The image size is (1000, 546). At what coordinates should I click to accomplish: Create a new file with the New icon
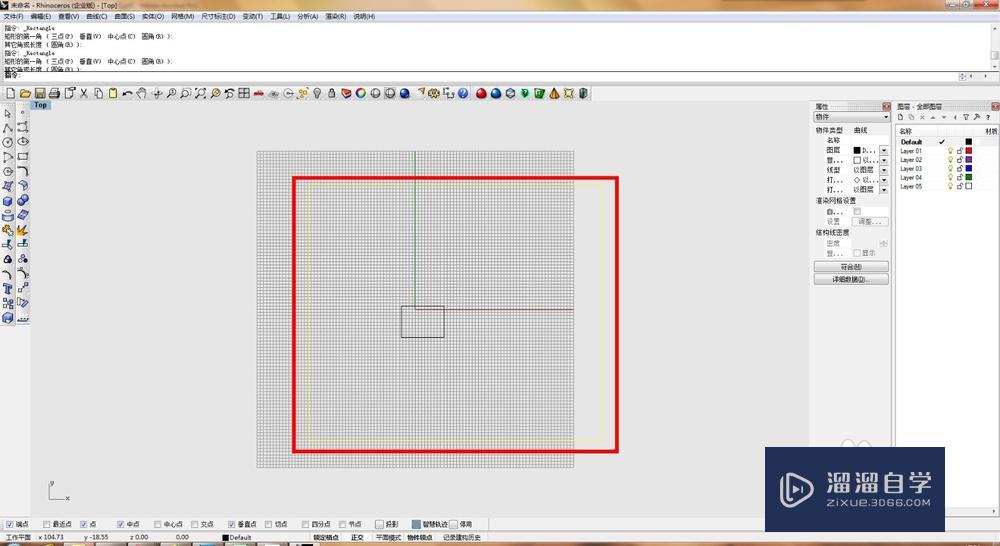10,93
